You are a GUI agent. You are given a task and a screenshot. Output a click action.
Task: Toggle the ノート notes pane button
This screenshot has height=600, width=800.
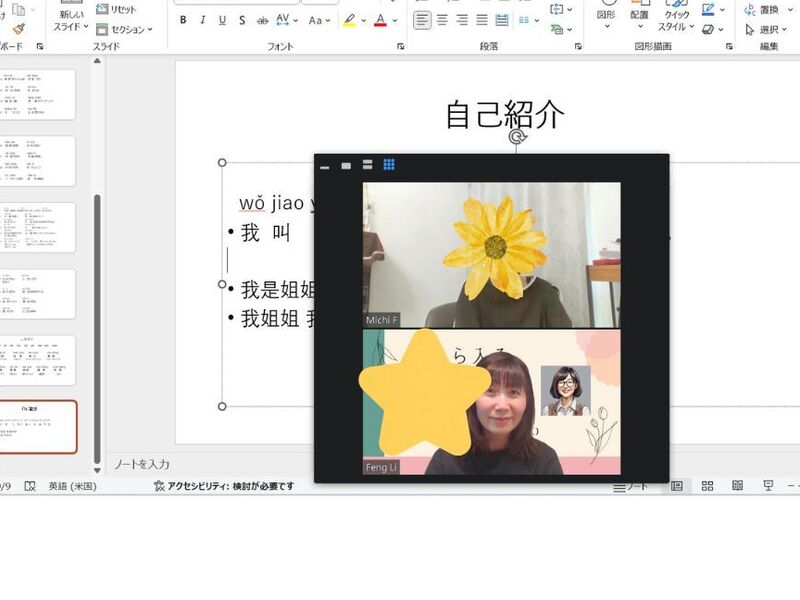(631, 486)
